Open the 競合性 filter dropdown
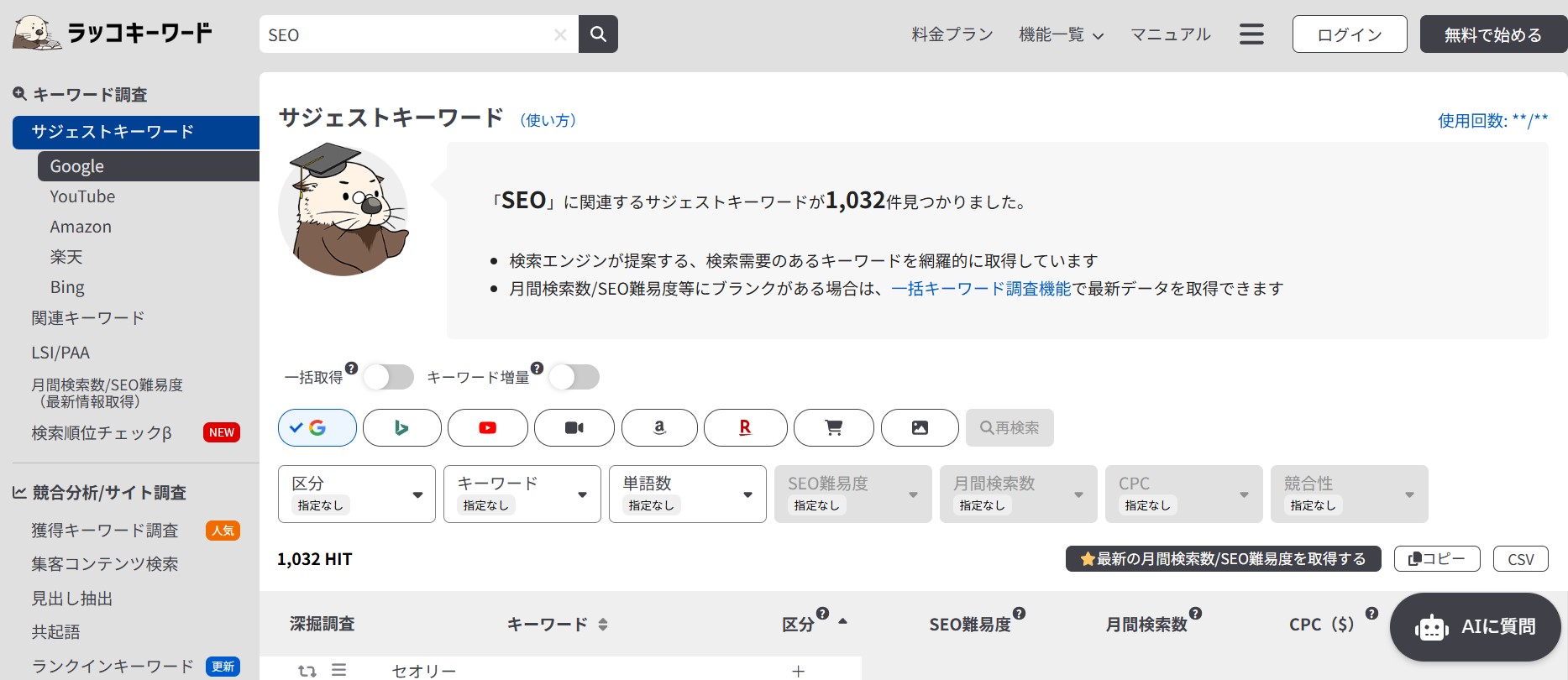This screenshot has height=680, width=1568. pos(1350,494)
